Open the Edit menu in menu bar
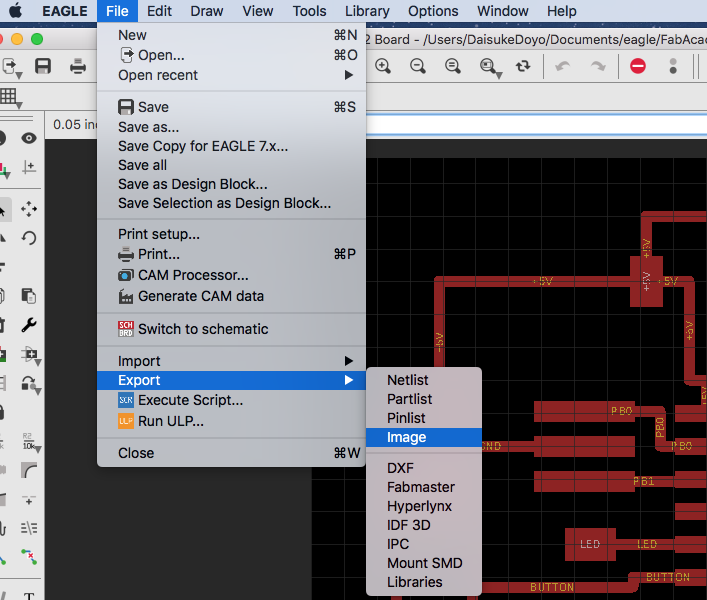 point(159,11)
